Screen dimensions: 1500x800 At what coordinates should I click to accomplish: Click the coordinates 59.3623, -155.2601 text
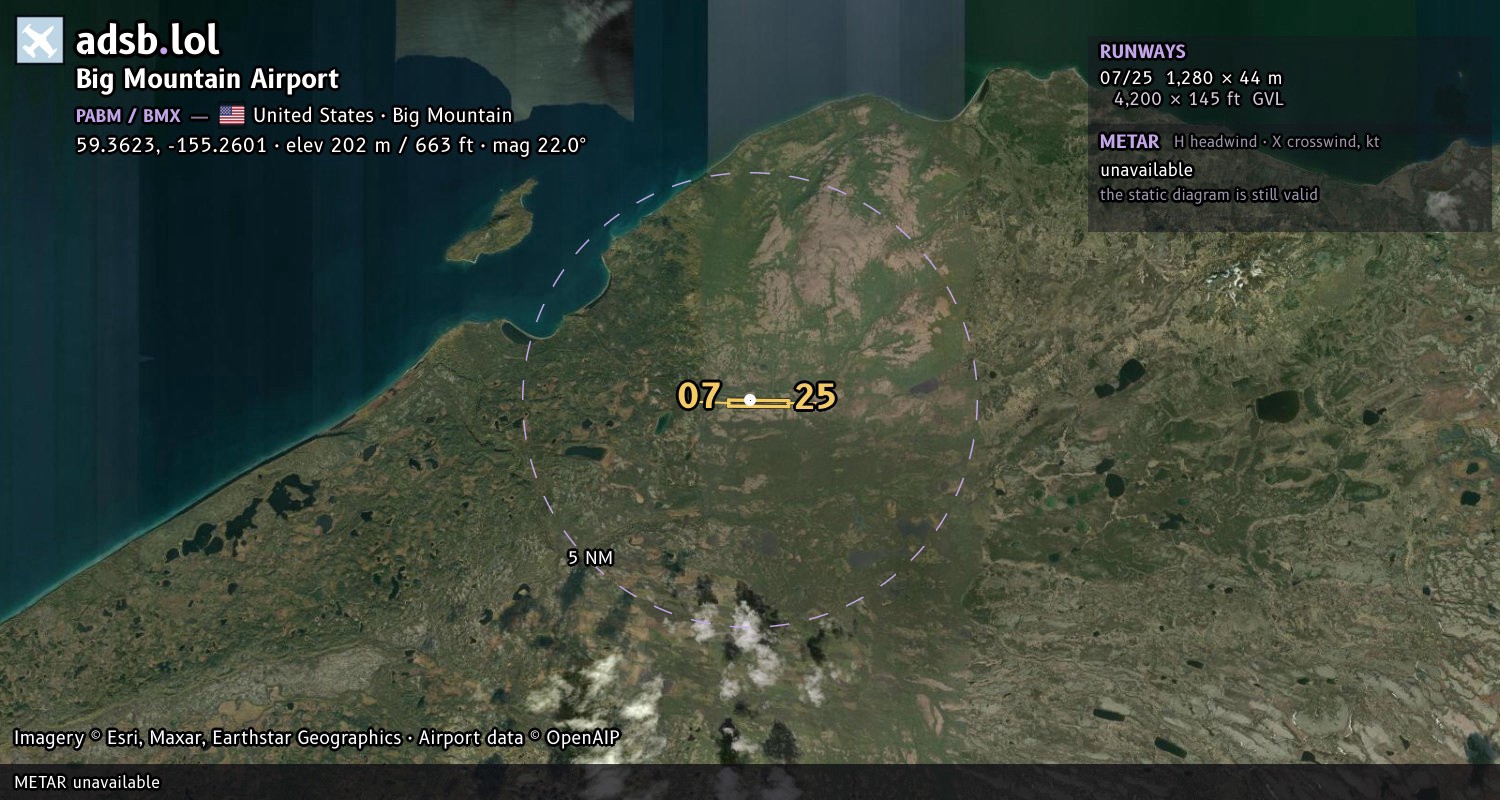(171, 145)
